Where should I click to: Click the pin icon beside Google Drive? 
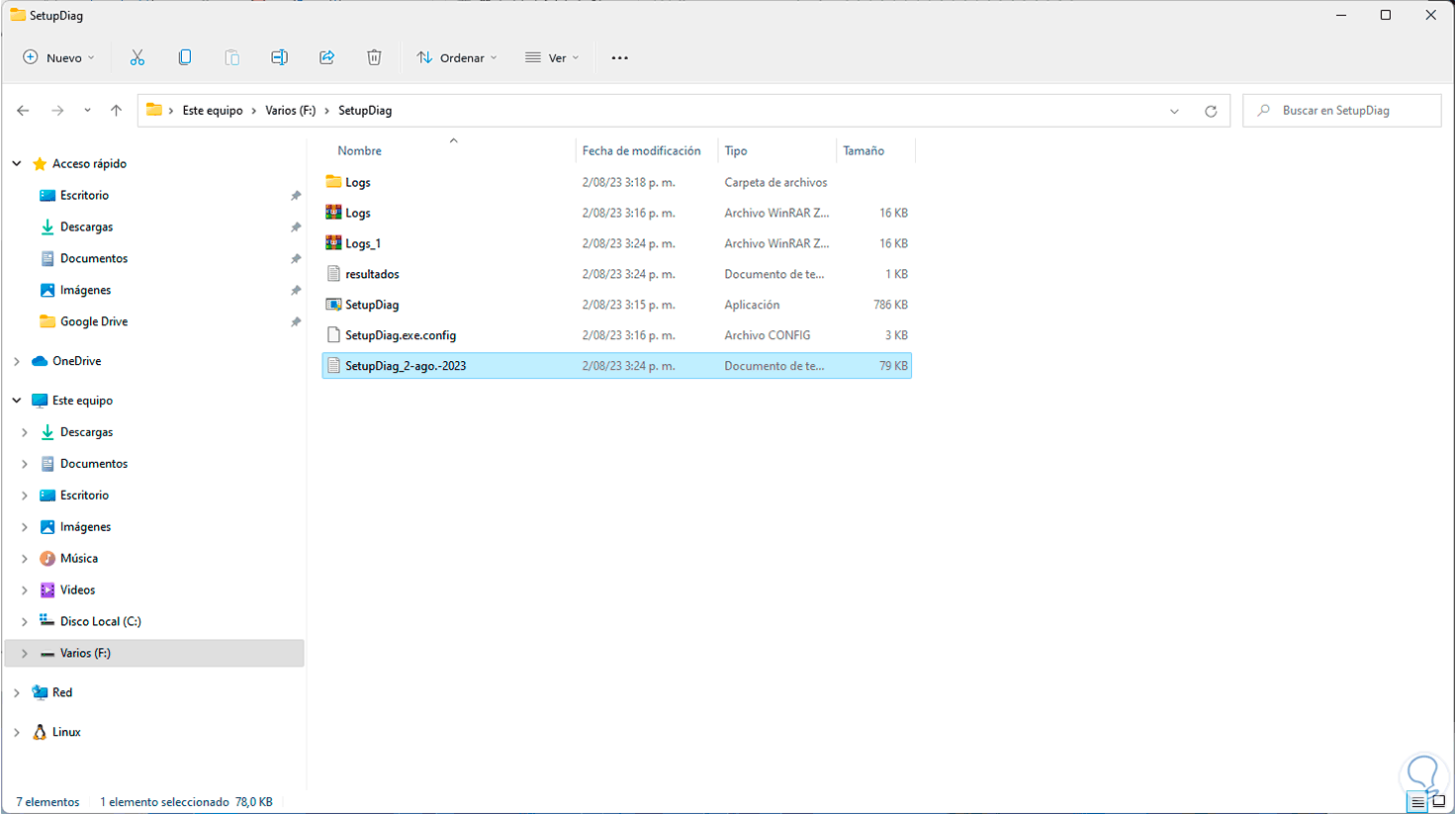[296, 322]
